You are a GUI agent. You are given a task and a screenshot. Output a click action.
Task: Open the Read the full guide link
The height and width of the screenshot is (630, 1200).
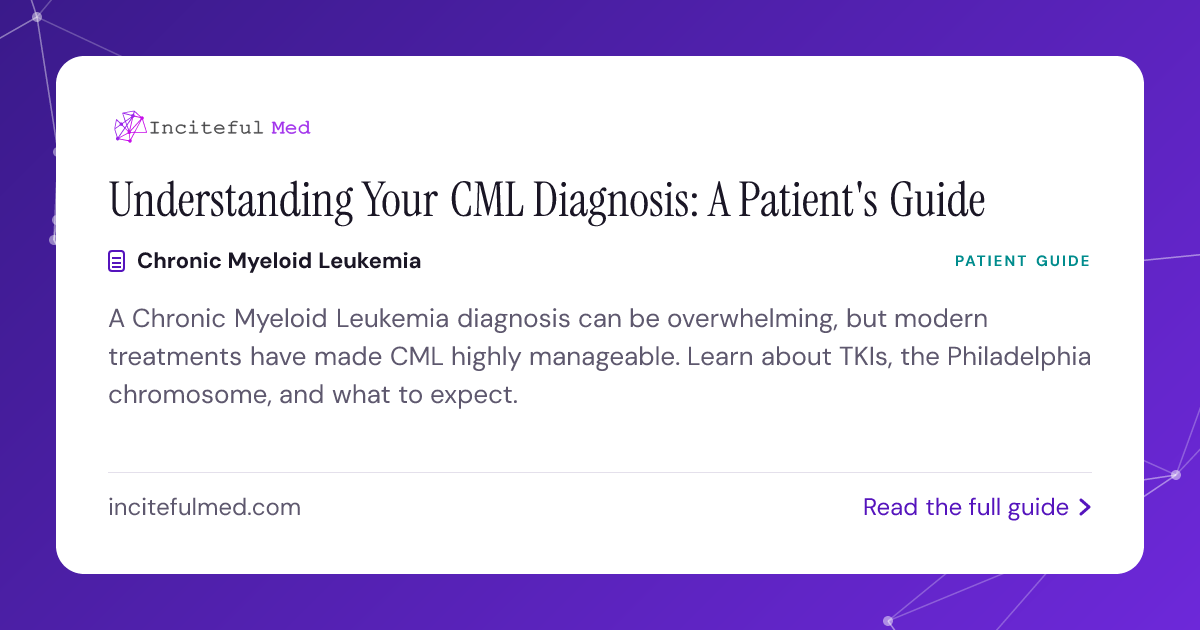(x=977, y=507)
